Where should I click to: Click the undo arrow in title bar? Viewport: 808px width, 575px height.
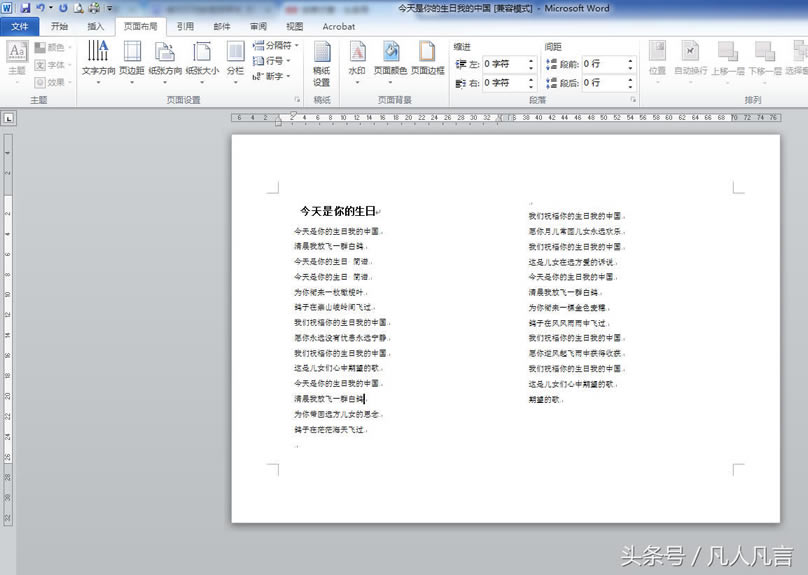click(40, 8)
